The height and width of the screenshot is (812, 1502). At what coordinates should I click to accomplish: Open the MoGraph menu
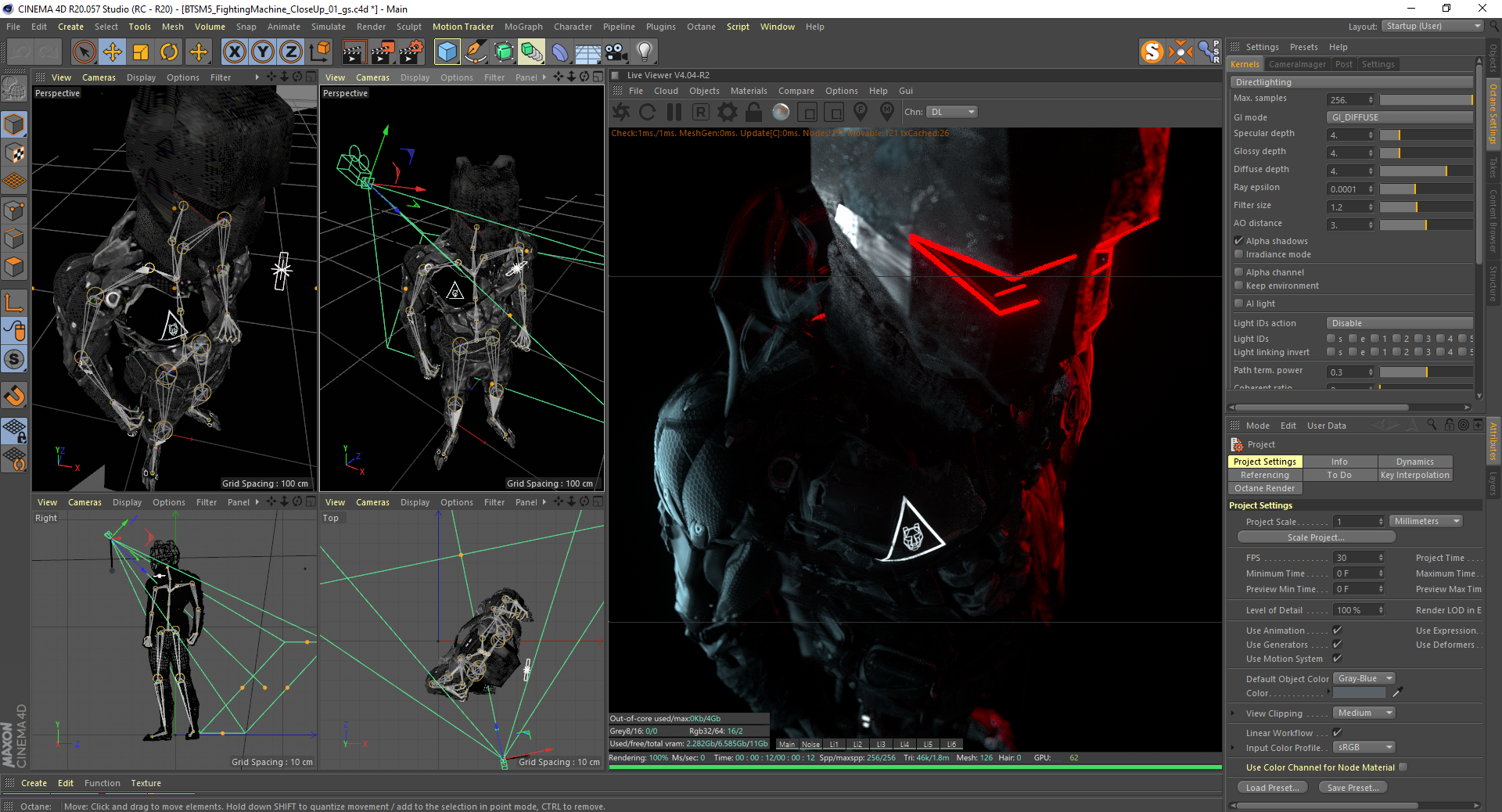523,27
